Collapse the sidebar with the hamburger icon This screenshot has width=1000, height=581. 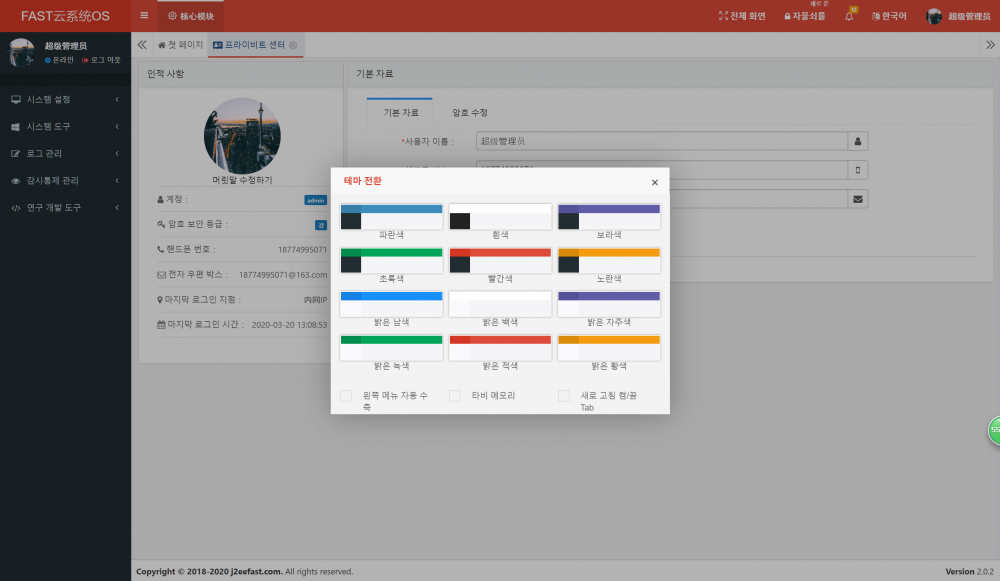(144, 15)
